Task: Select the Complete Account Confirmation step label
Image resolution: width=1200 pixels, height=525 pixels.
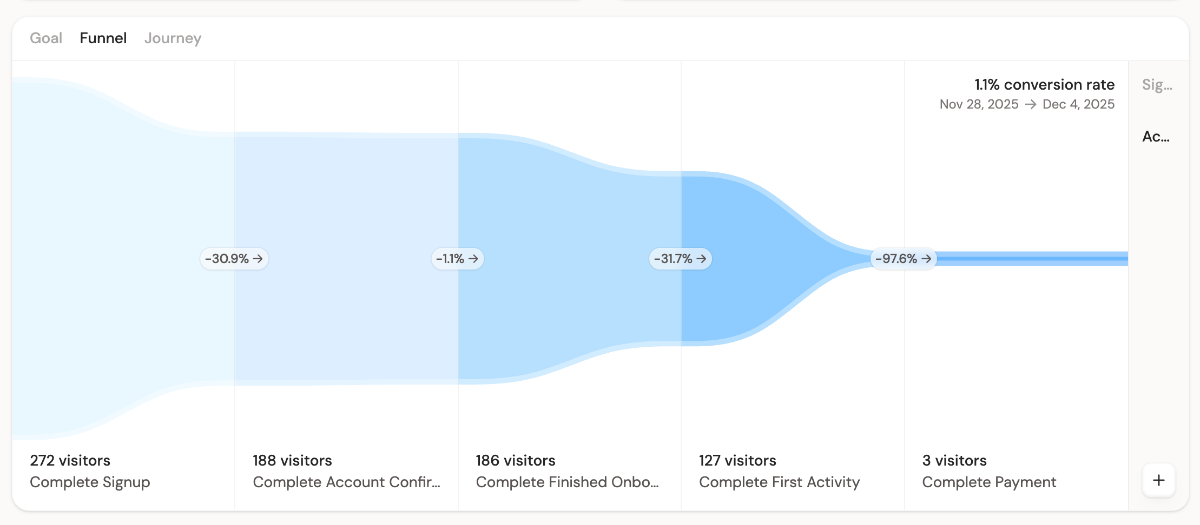Action: [x=346, y=482]
